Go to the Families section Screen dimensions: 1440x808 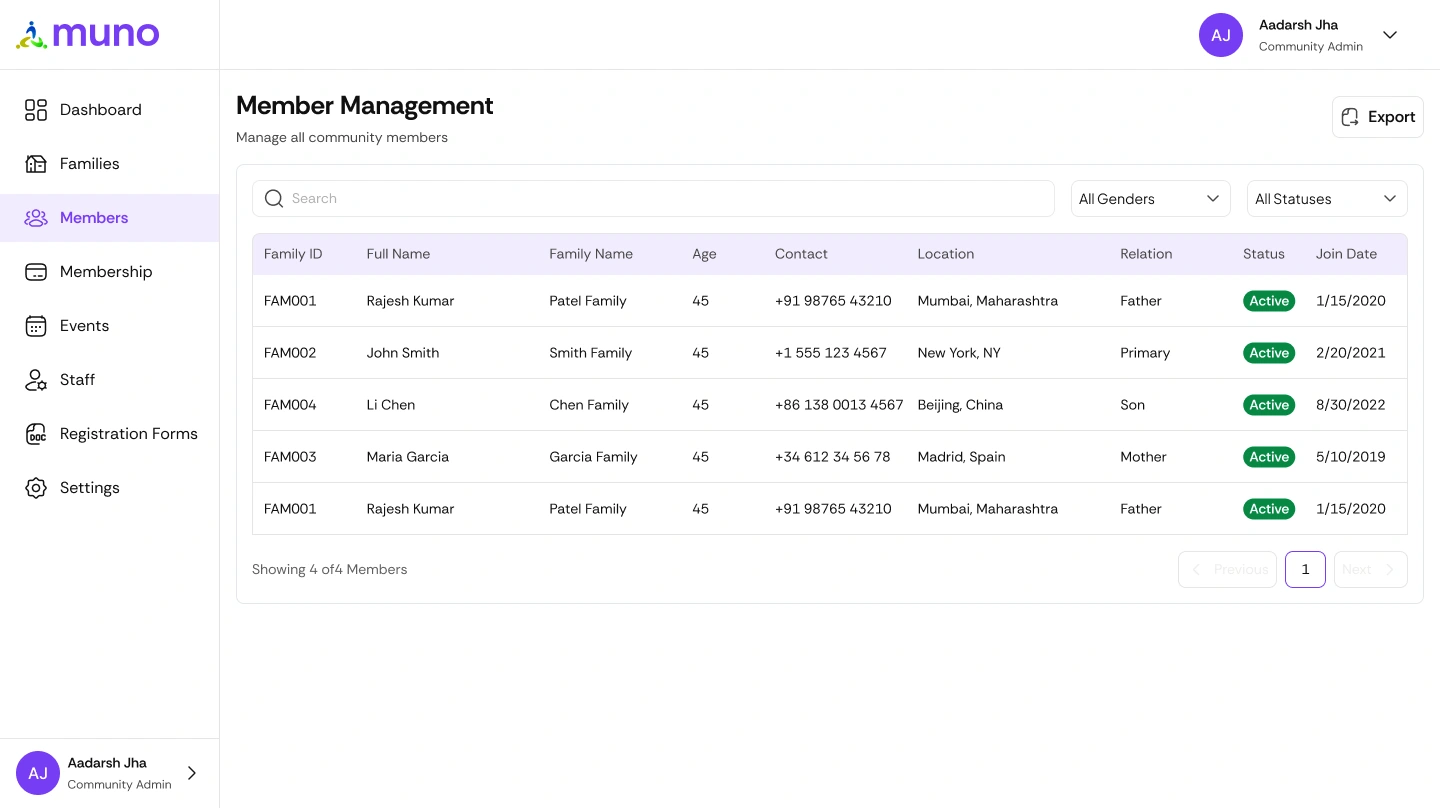click(x=110, y=164)
